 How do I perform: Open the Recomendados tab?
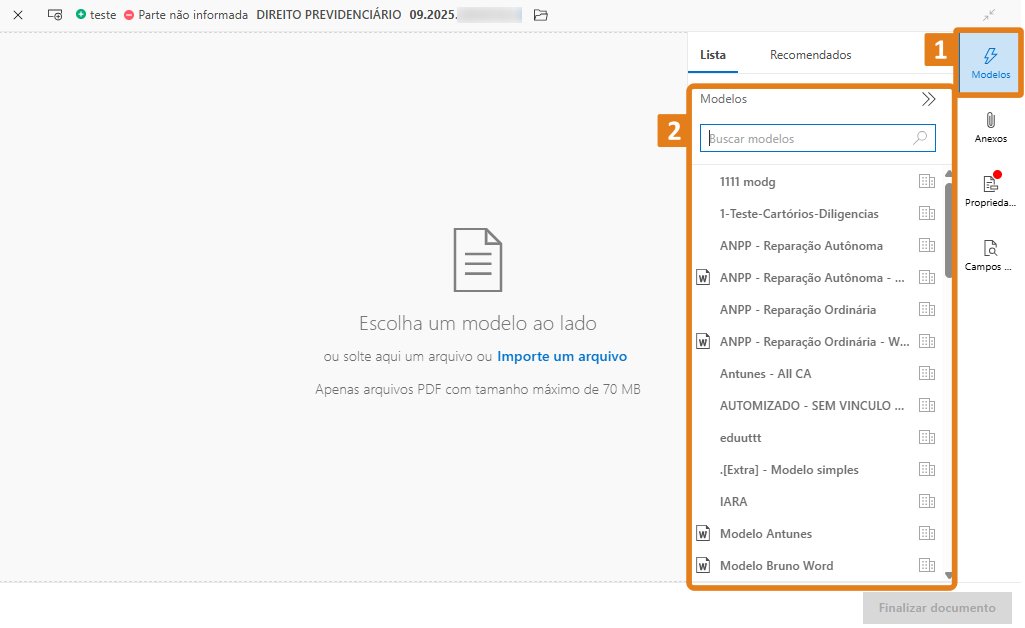coord(810,54)
